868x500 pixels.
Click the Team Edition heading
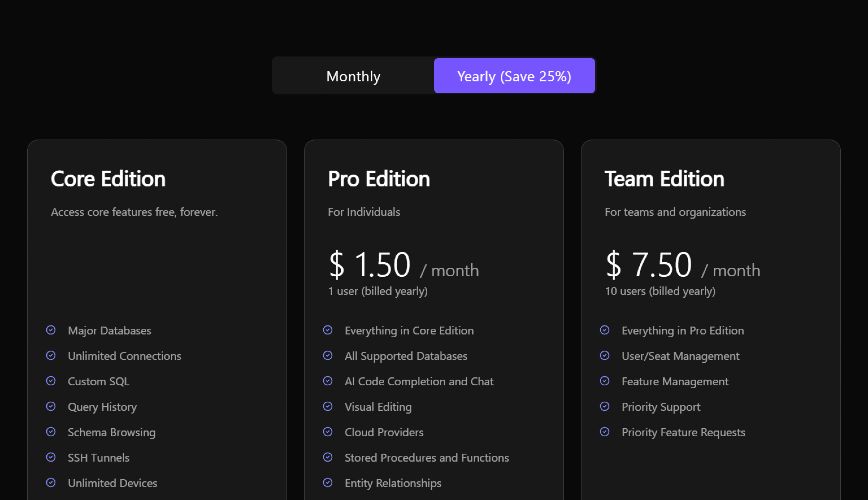(664, 179)
